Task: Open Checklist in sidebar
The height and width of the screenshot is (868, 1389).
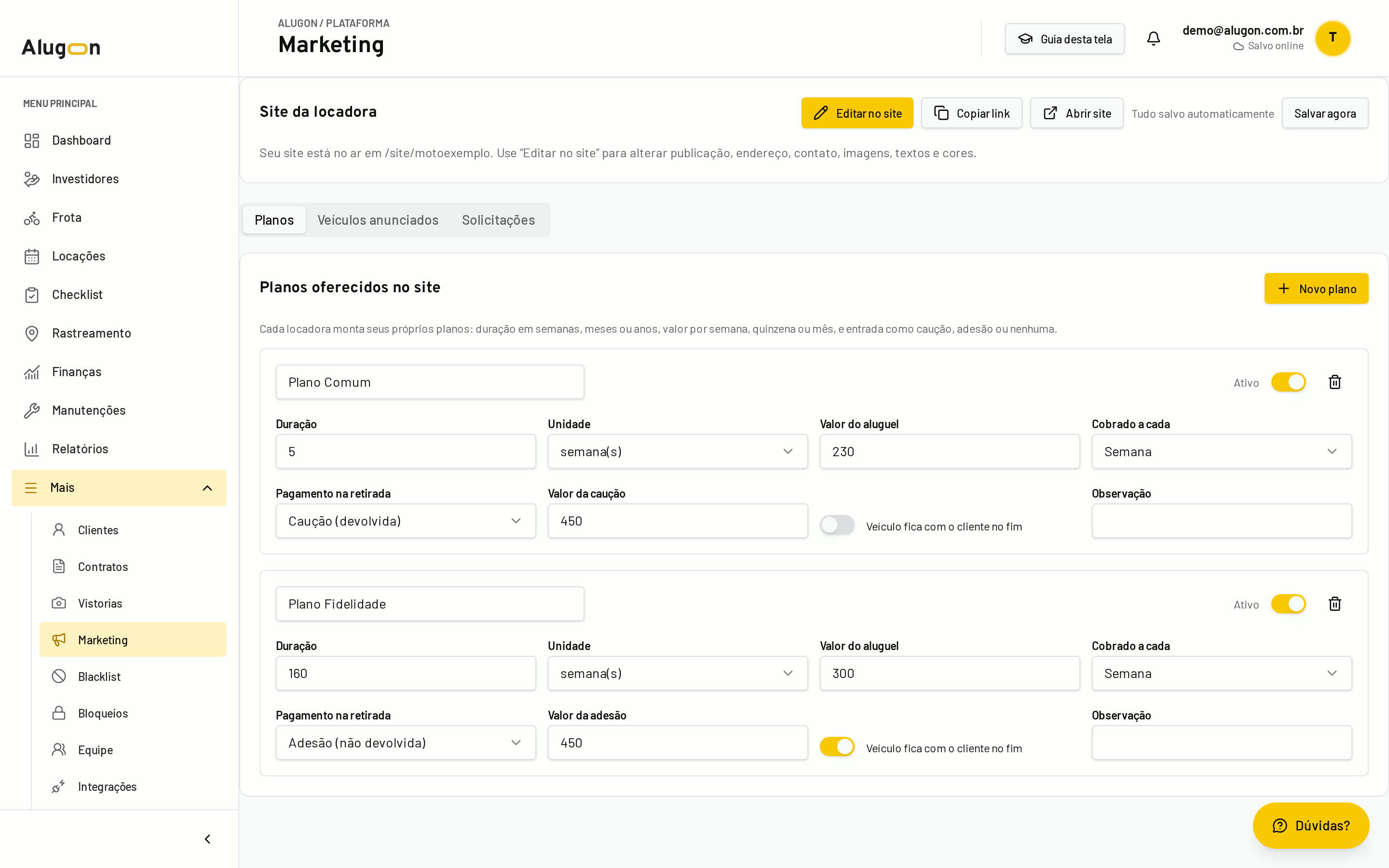Action: click(119, 295)
